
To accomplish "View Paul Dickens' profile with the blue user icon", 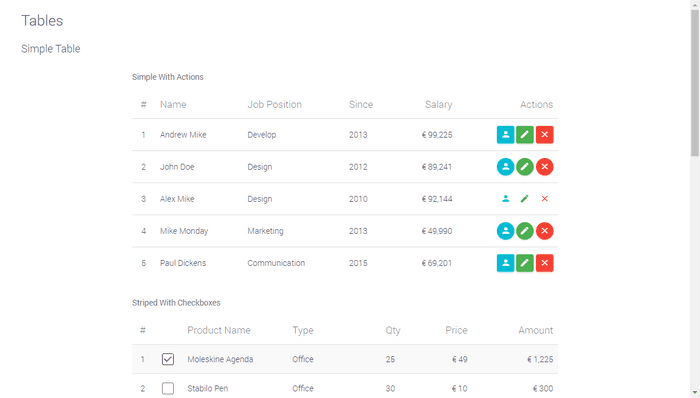I will point(505,263).
